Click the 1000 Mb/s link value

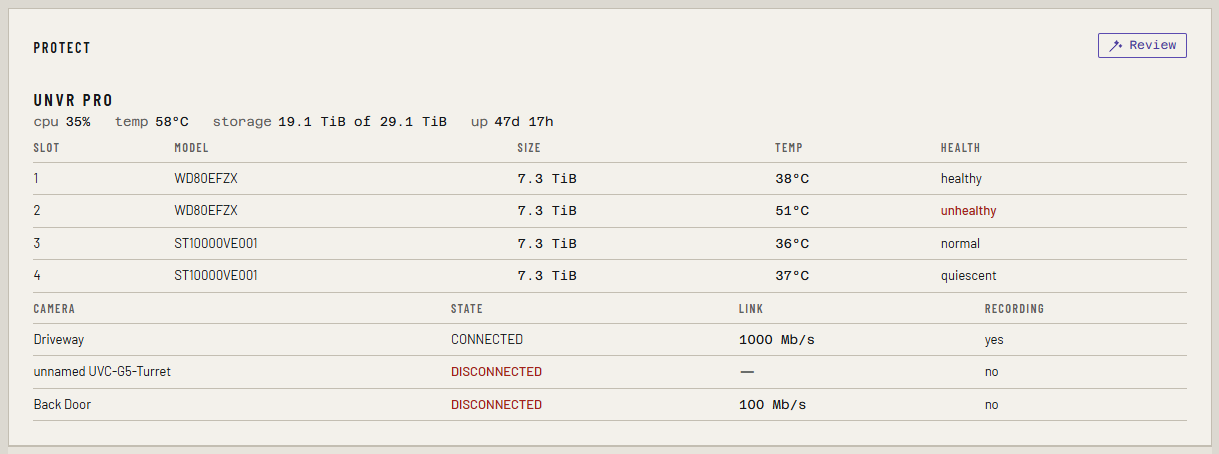pyautogui.click(x=777, y=340)
